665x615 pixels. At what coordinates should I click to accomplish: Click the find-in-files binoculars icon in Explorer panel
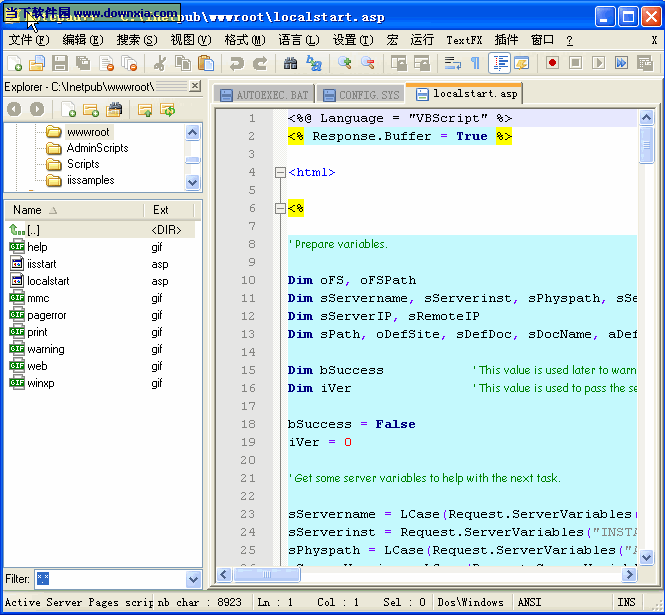tap(114, 109)
